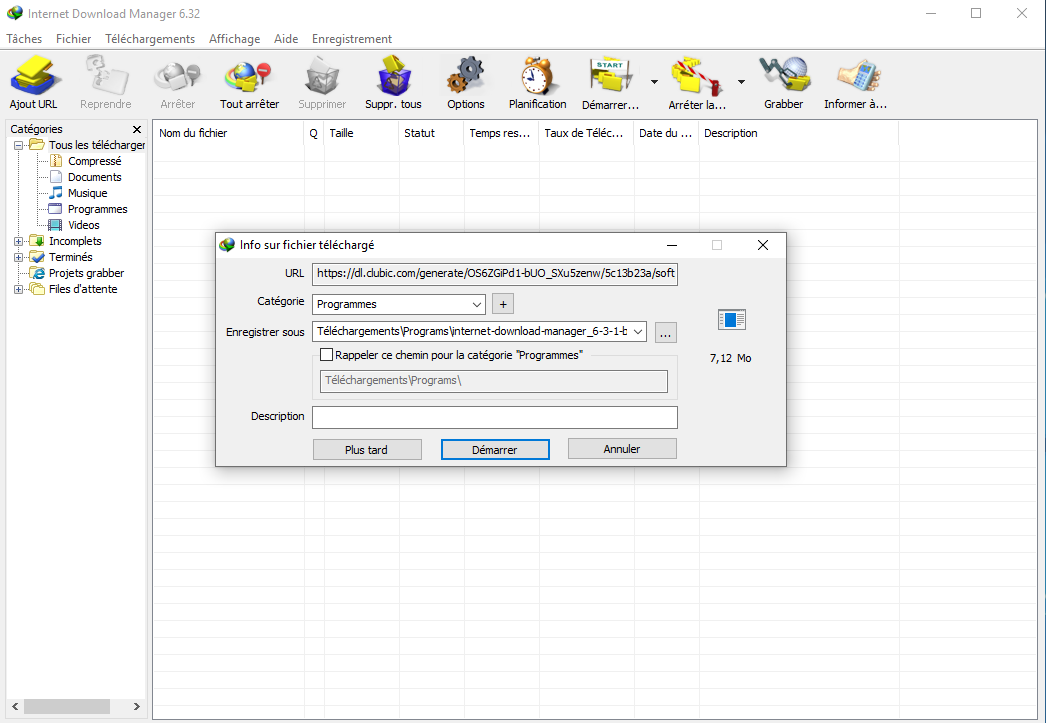Expand the Terminés tree node
The image size is (1046, 723).
(18, 257)
